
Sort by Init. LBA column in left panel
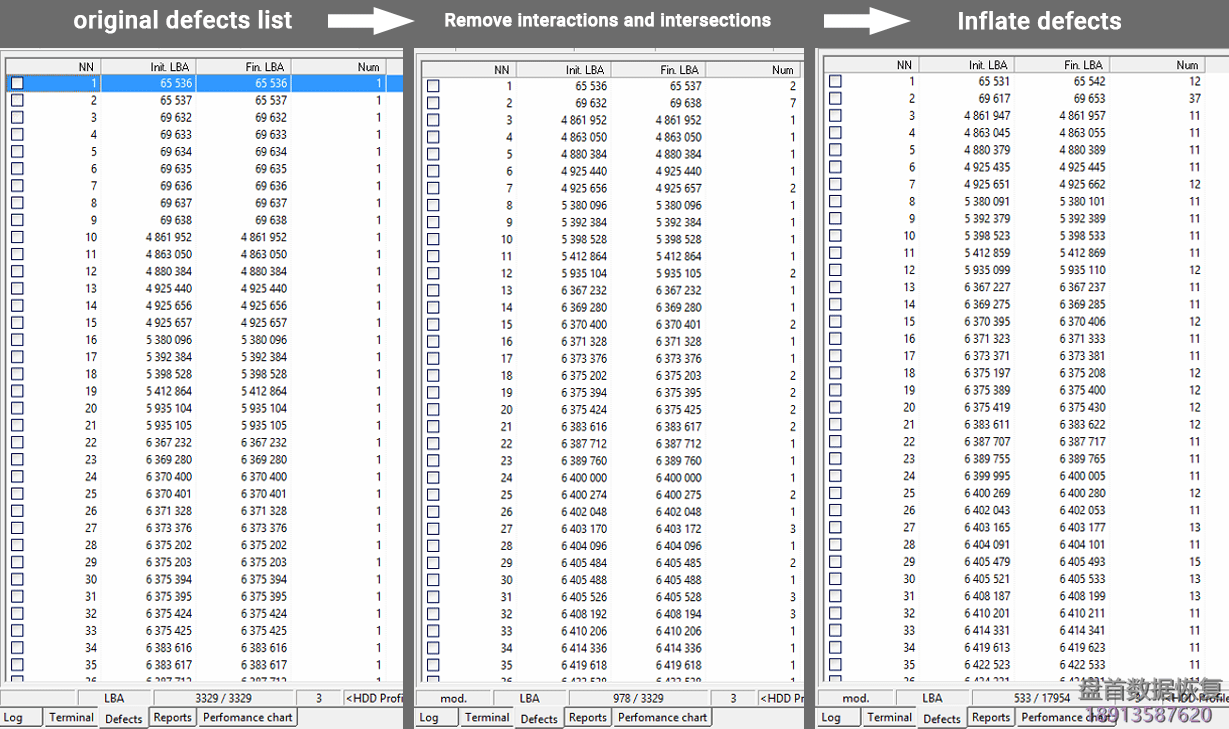[171, 67]
